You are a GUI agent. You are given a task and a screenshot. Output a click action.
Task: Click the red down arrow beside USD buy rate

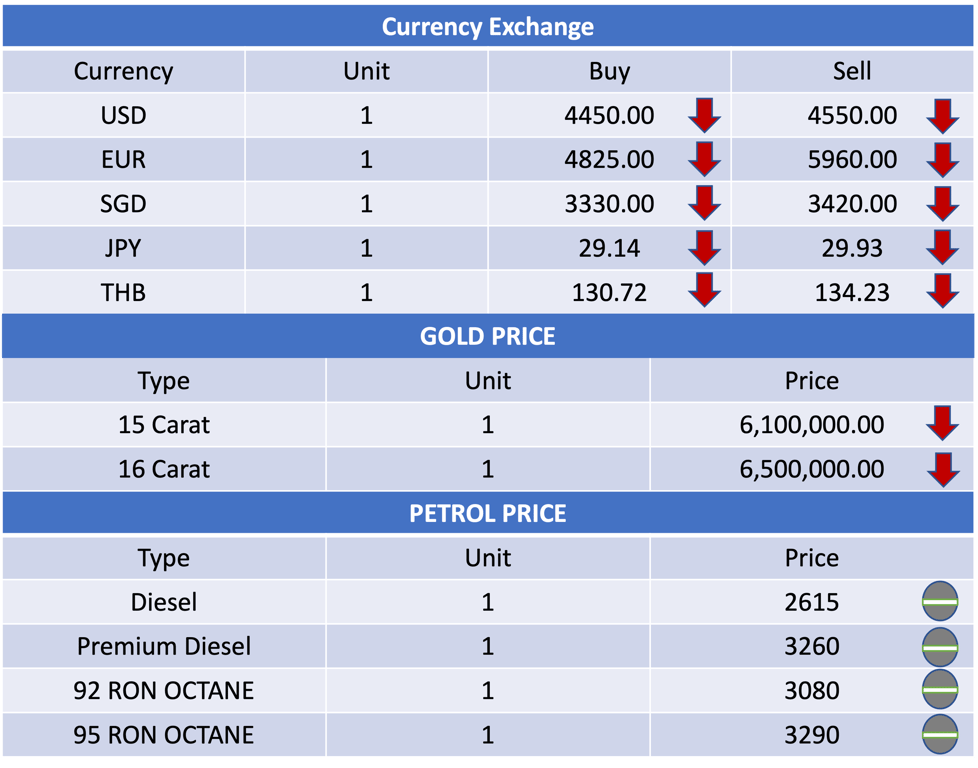[x=704, y=115]
